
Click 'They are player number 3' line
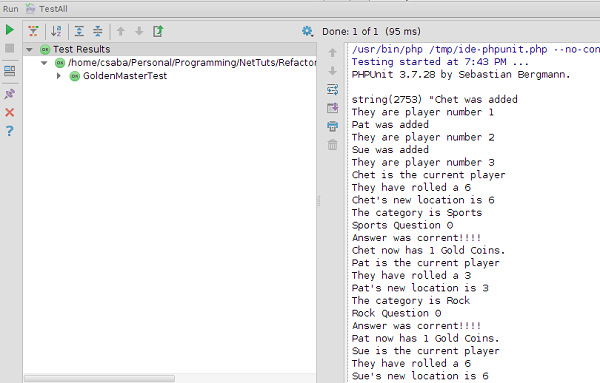[x=423, y=163]
